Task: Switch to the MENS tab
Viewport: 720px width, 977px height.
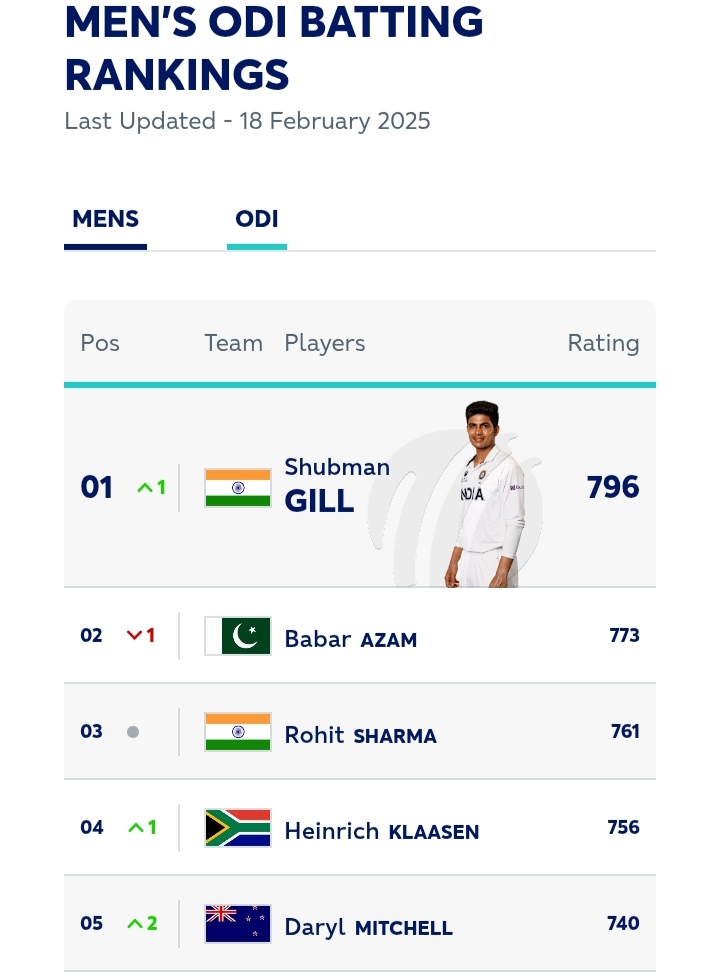Action: (x=105, y=219)
